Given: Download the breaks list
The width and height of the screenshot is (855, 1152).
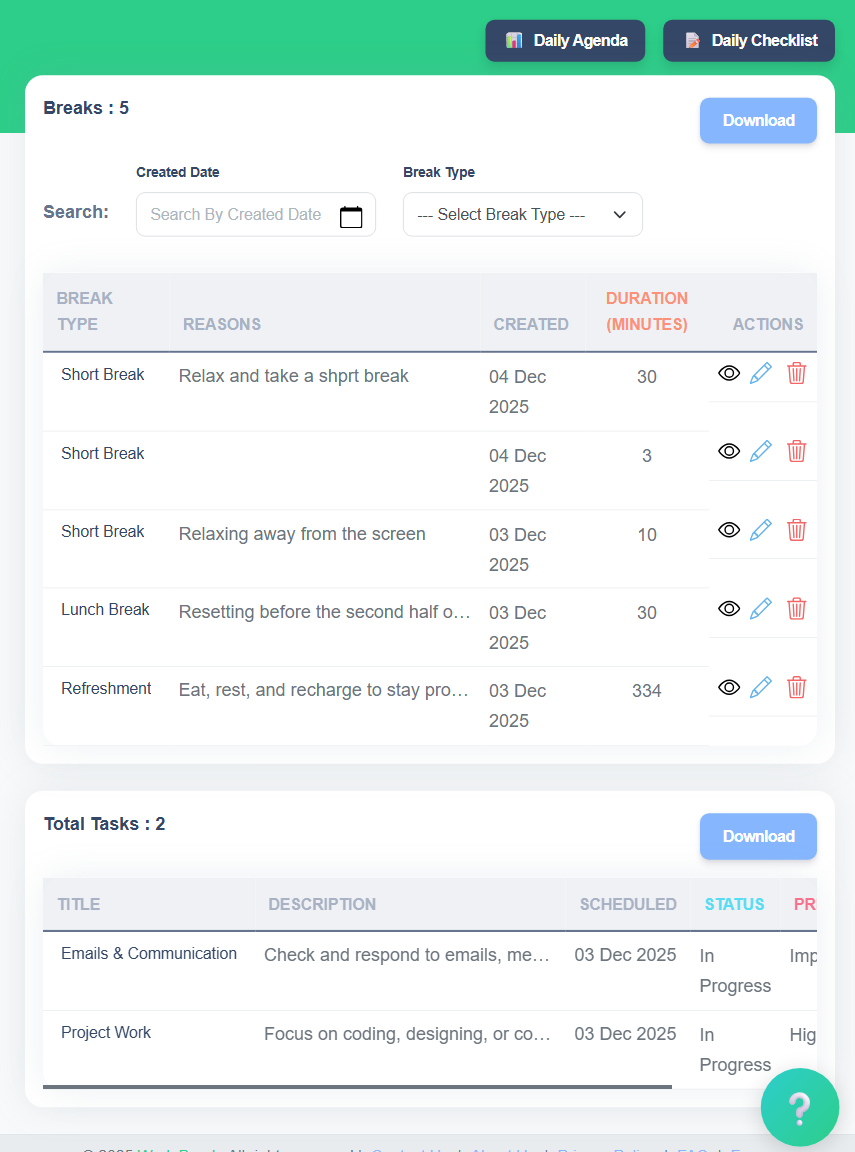Looking at the screenshot, I should [x=758, y=120].
